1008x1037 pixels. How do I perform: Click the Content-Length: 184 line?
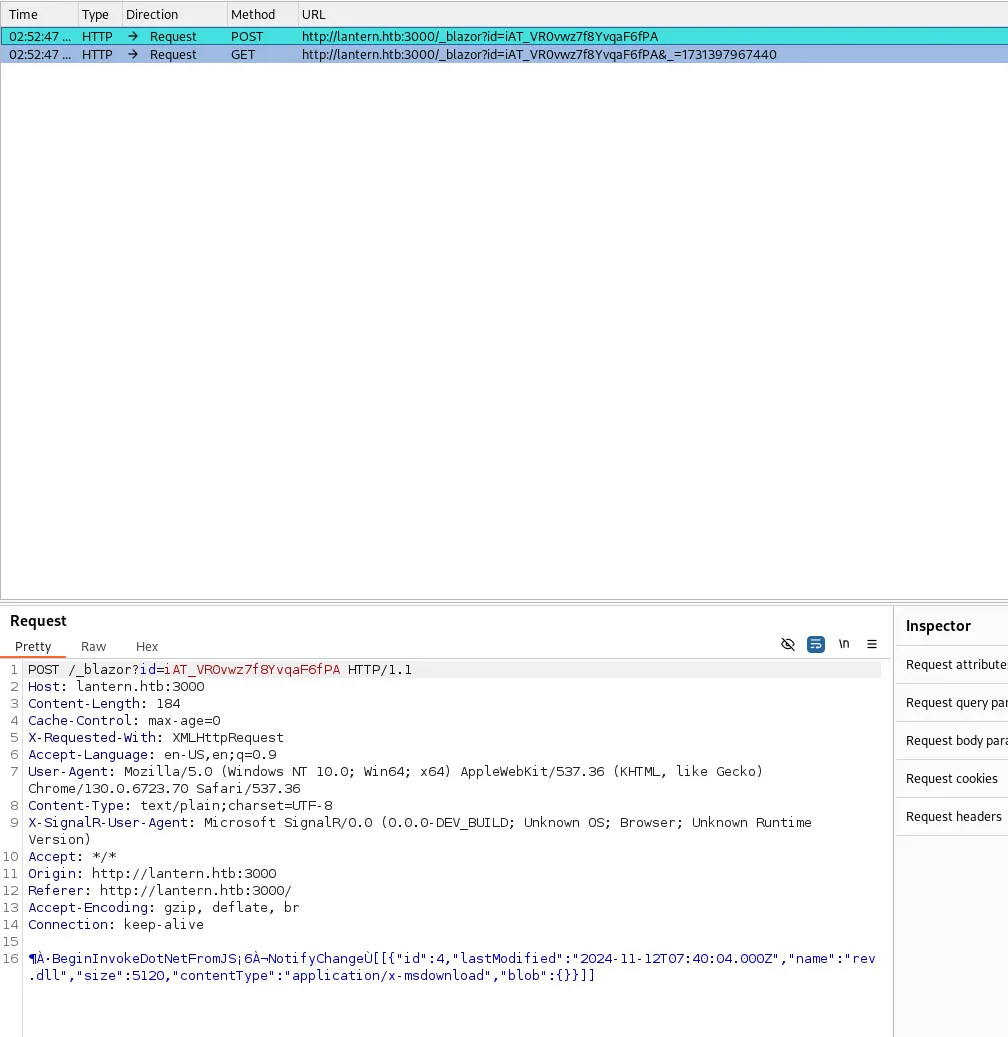(104, 704)
